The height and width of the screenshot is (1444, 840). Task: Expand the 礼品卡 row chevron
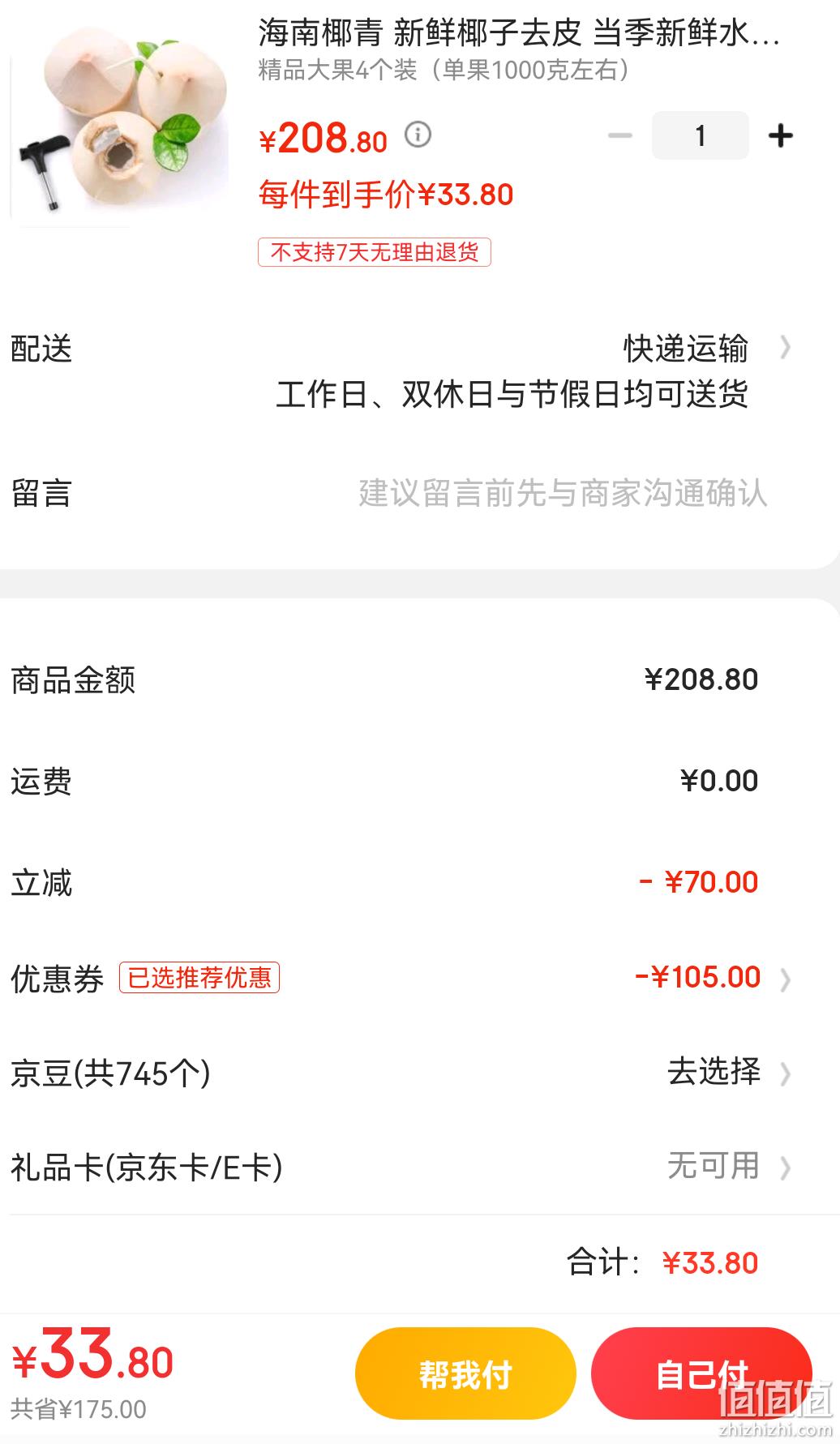pyautogui.click(x=784, y=1168)
